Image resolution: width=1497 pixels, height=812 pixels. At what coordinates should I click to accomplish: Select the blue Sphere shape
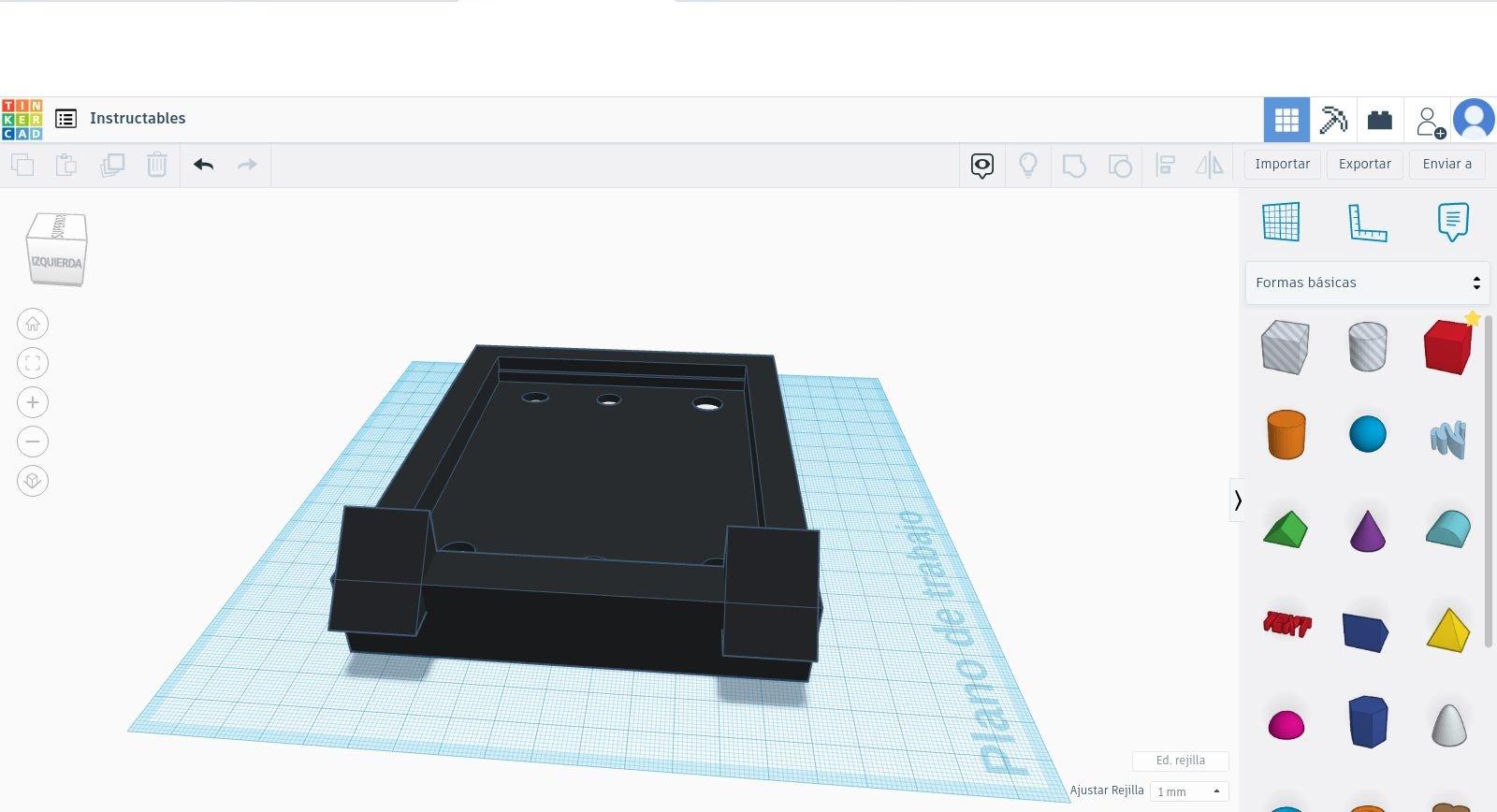click(x=1368, y=434)
